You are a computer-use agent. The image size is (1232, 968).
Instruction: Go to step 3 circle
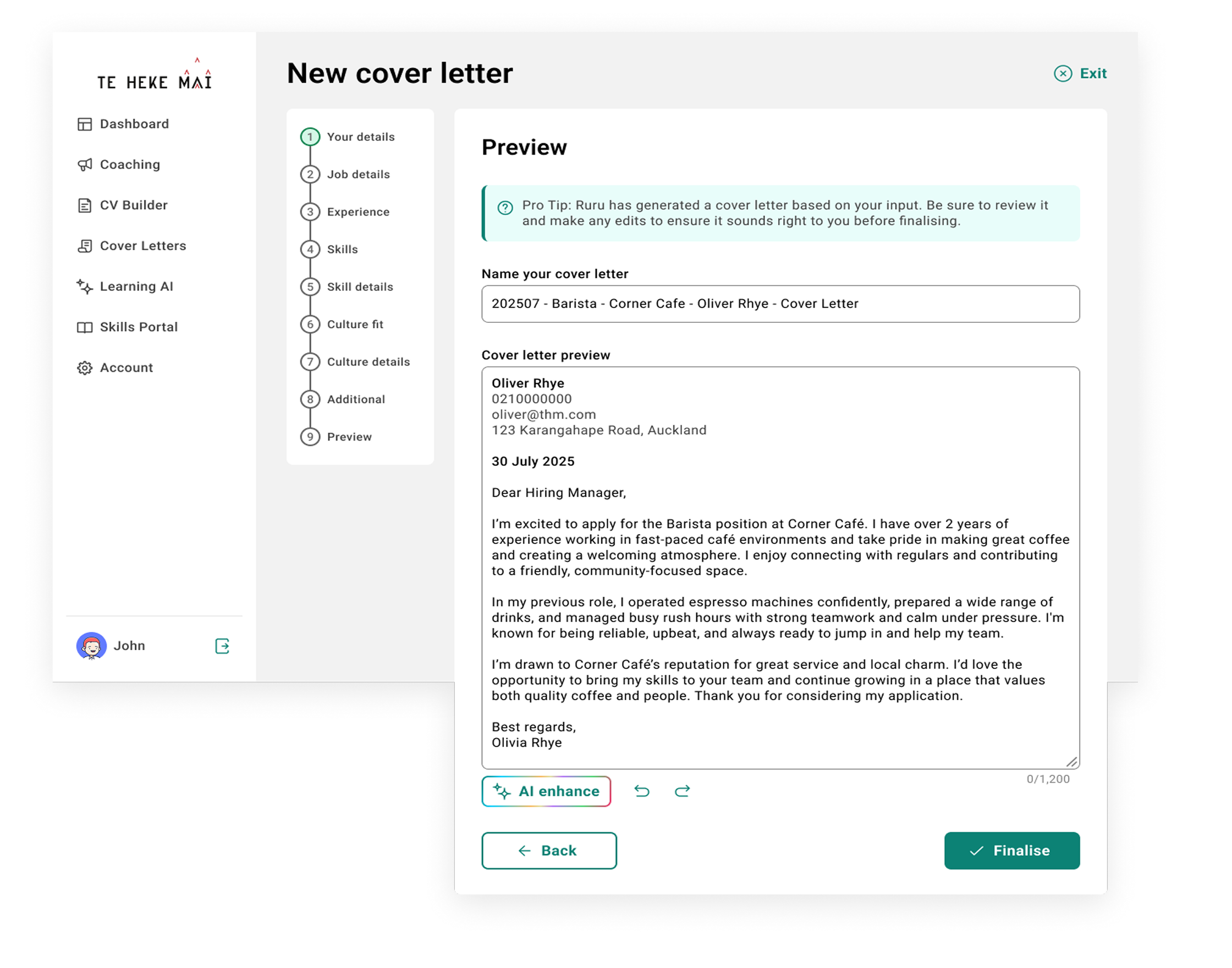pos(310,212)
